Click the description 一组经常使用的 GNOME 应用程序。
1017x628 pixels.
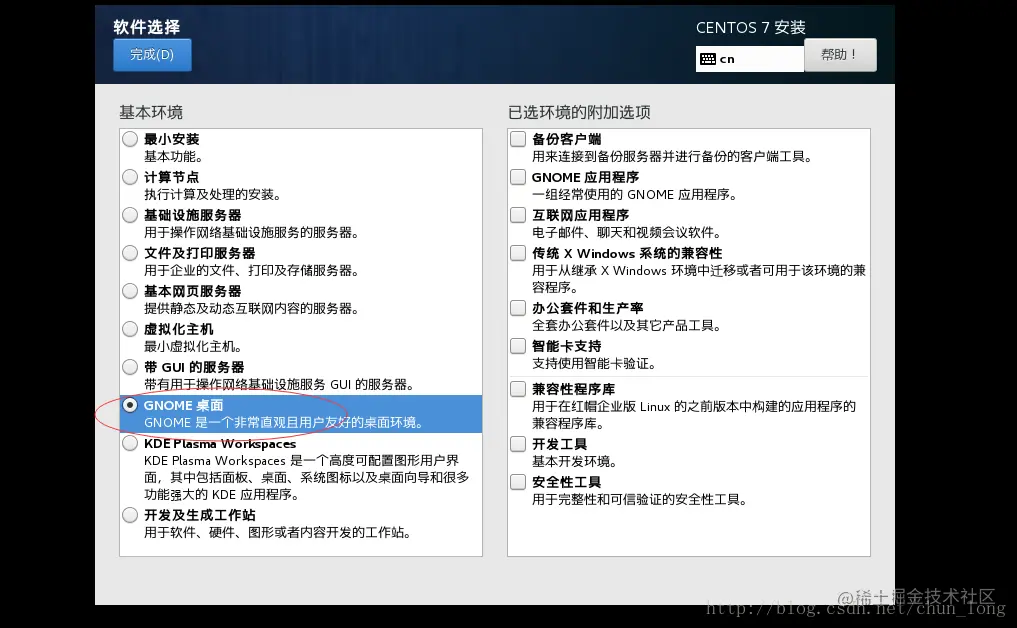(x=634, y=195)
